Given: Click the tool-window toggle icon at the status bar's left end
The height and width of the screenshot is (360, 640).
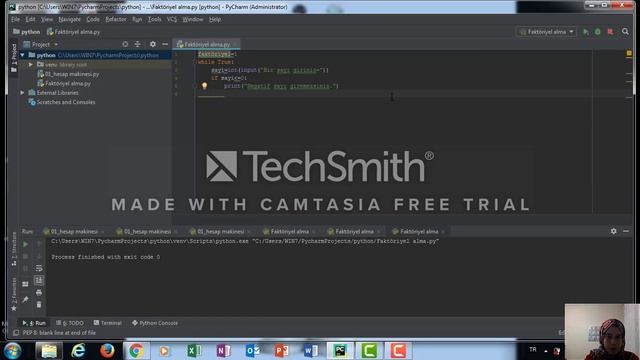Looking at the screenshot, I should pos(16,333).
